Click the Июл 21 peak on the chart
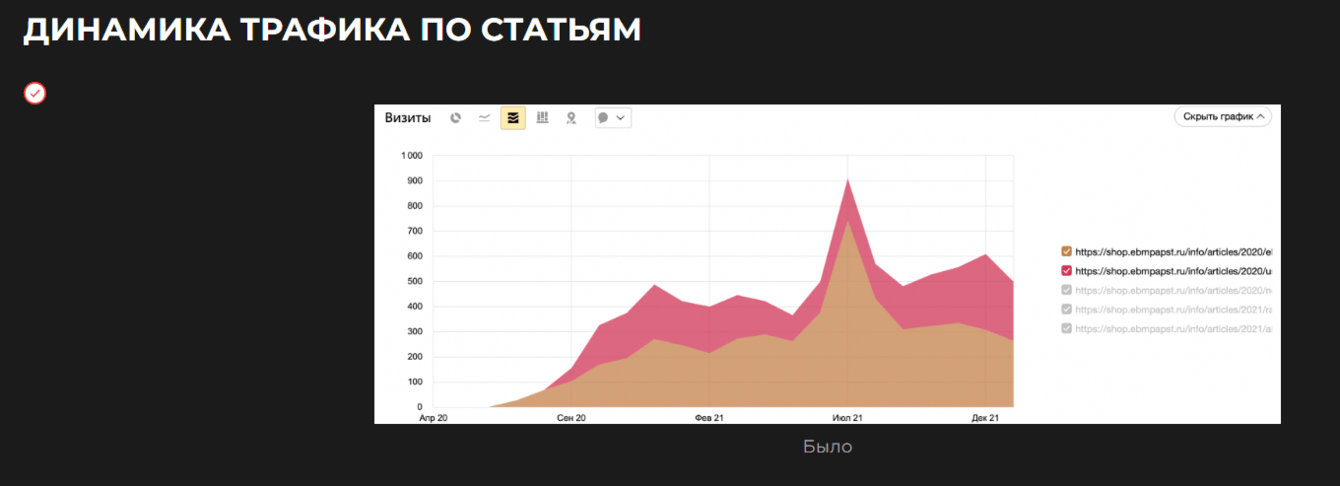 848,181
